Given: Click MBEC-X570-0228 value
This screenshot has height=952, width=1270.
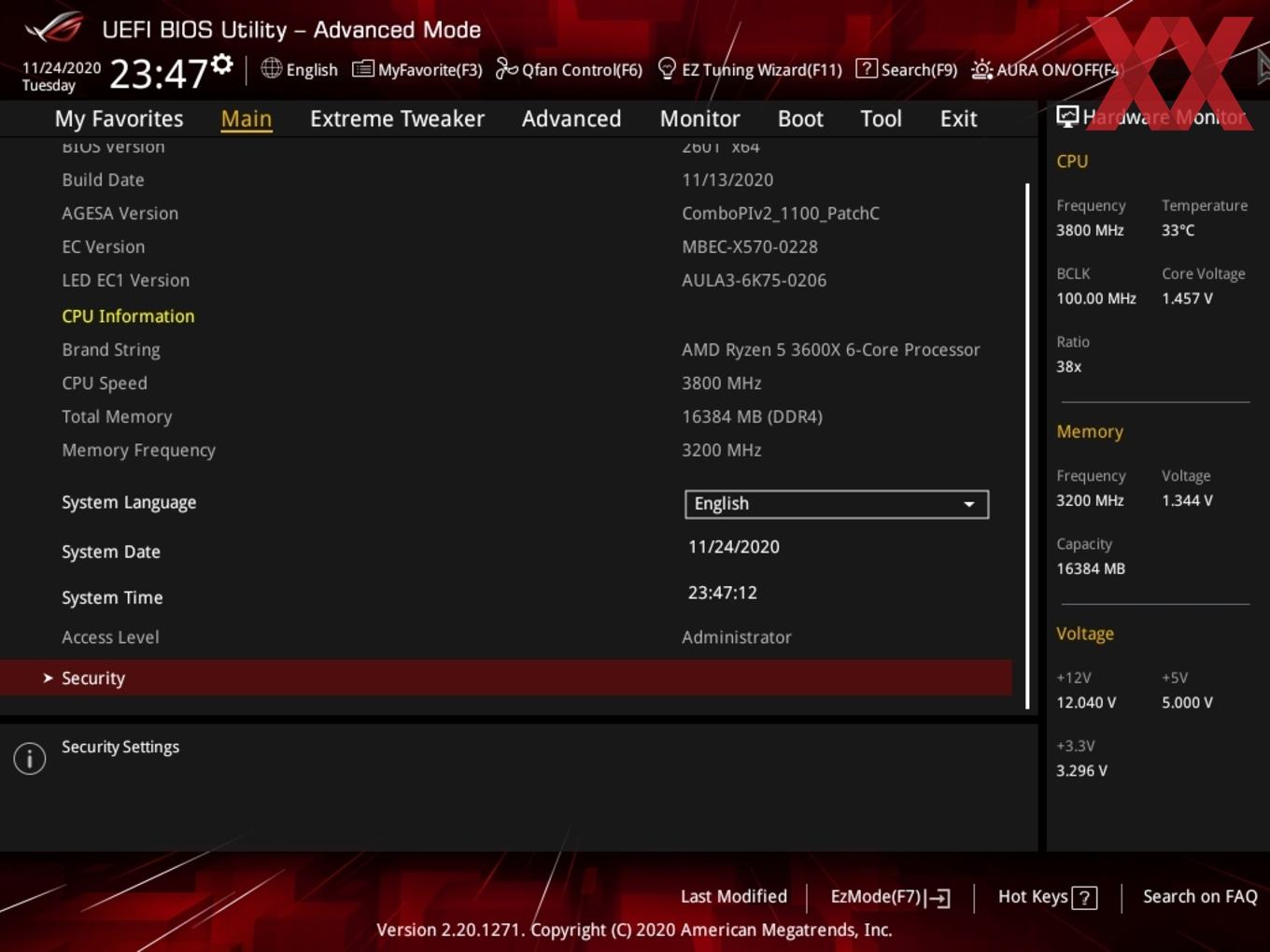Looking at the screenshot, I should 750,246.
